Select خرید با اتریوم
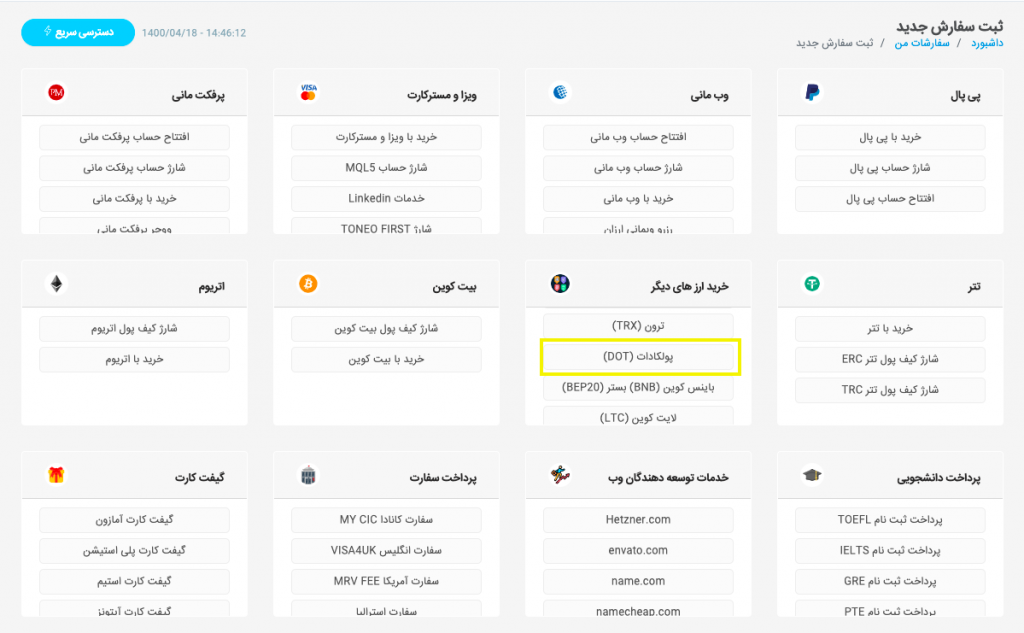The height and width of the screenshot is (633, 1024). [x=134, y=359]
